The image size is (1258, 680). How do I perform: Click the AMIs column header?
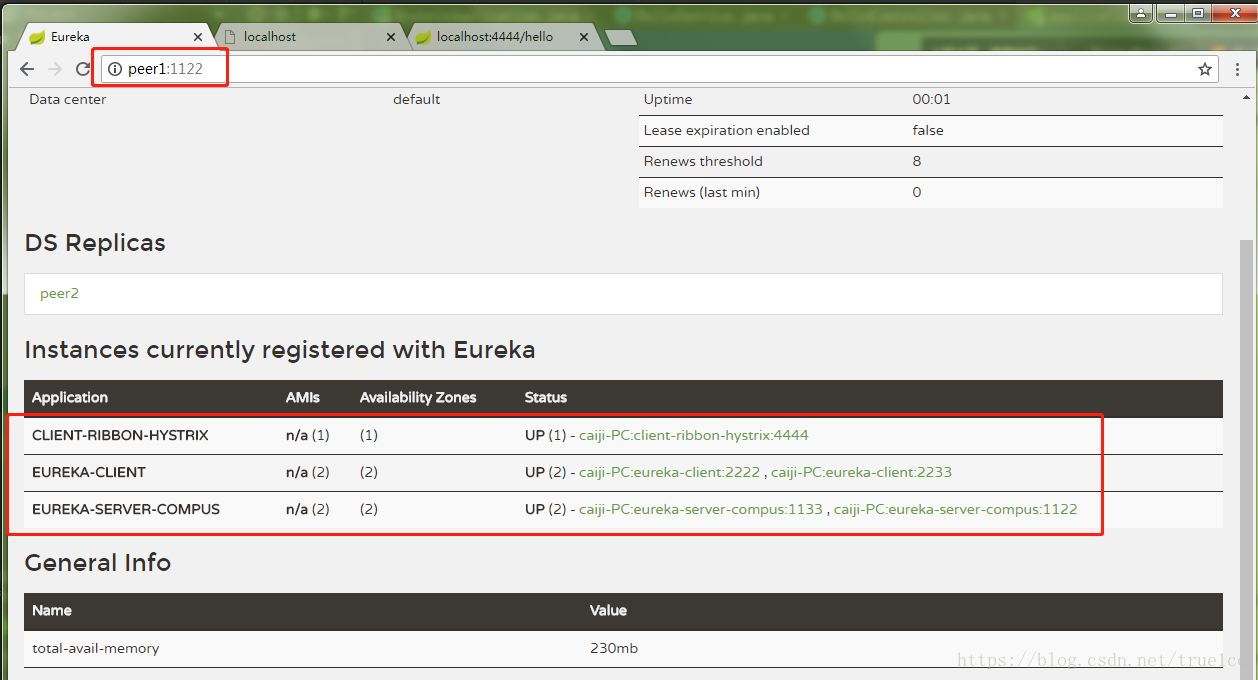(303, 397)
